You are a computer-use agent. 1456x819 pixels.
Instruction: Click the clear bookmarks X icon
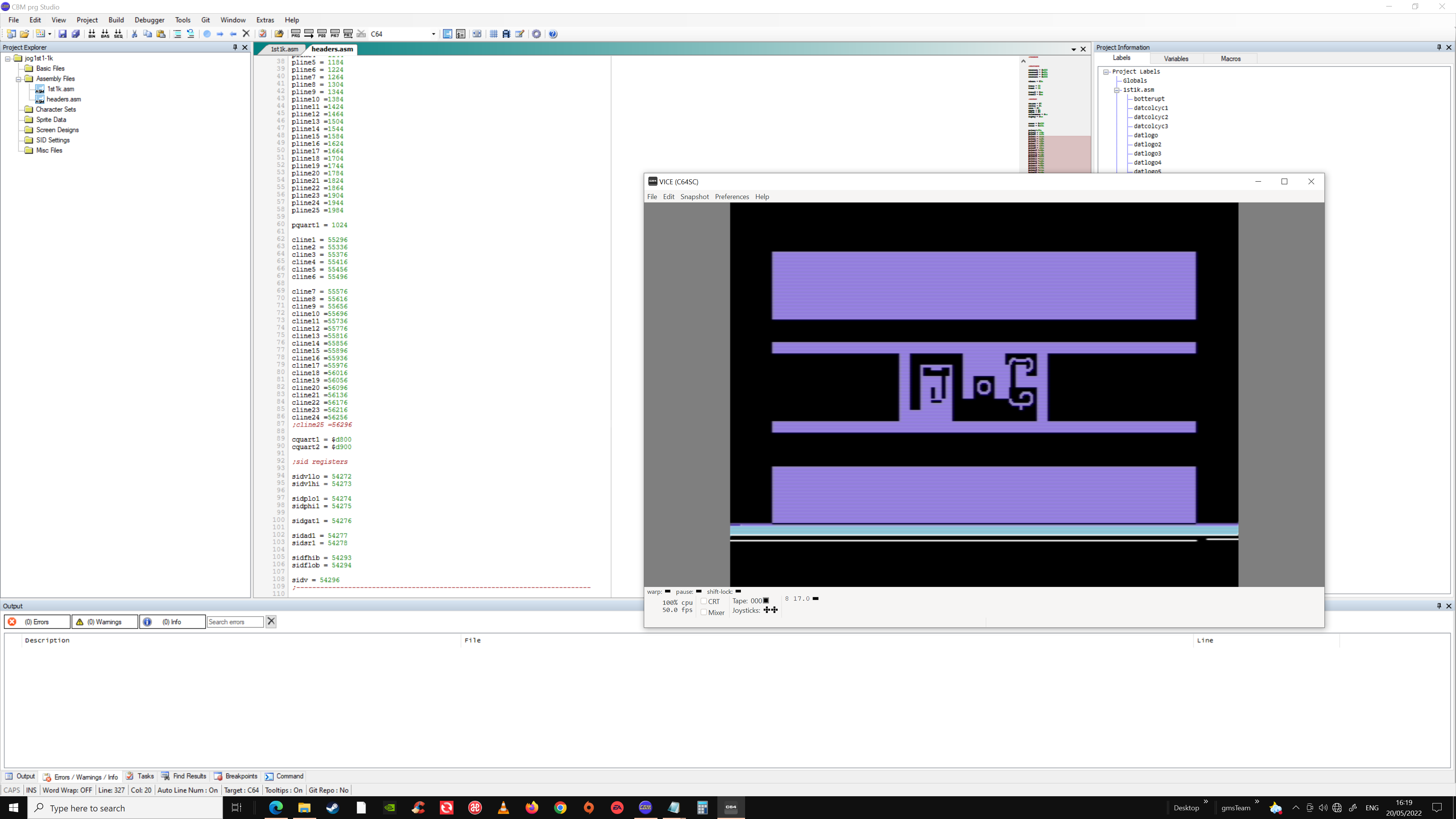pos(246,34)
